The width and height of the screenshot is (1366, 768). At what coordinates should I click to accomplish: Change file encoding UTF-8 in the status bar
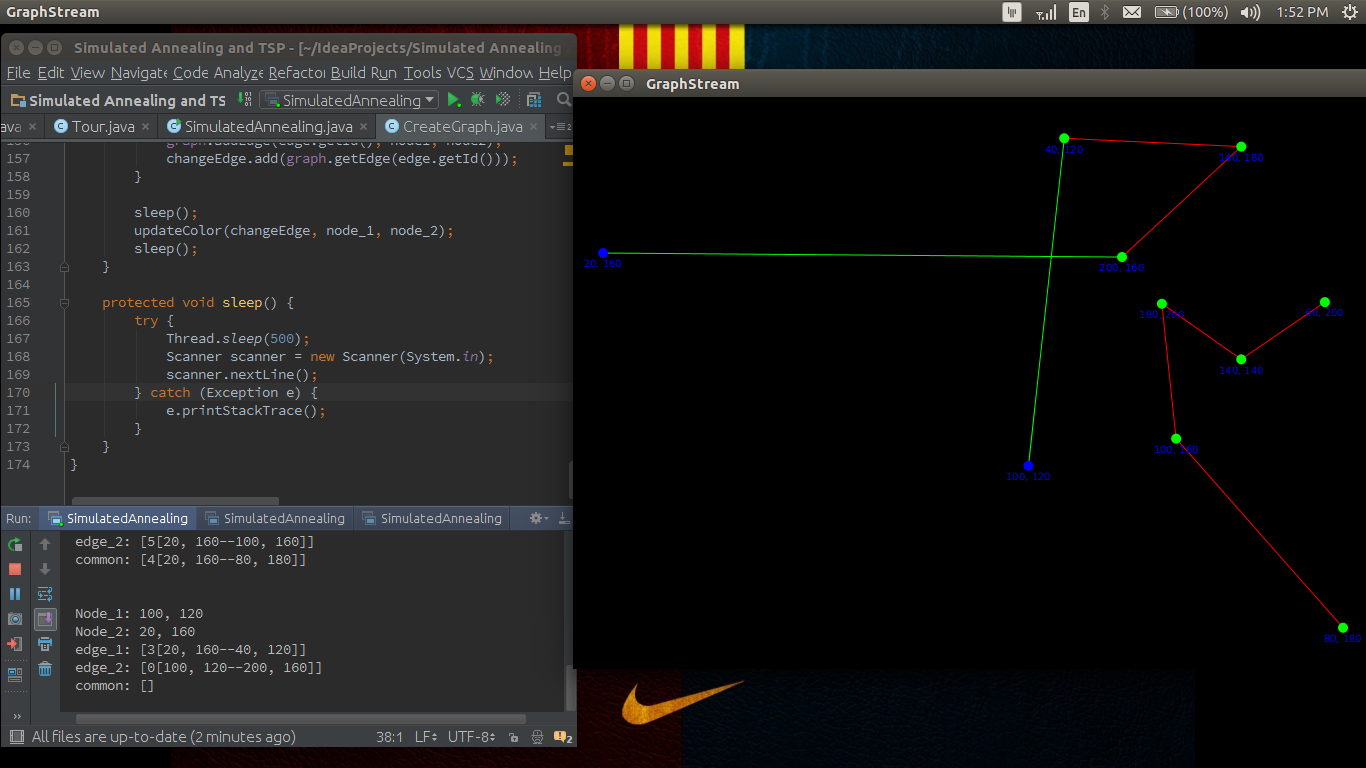point(472,737)
